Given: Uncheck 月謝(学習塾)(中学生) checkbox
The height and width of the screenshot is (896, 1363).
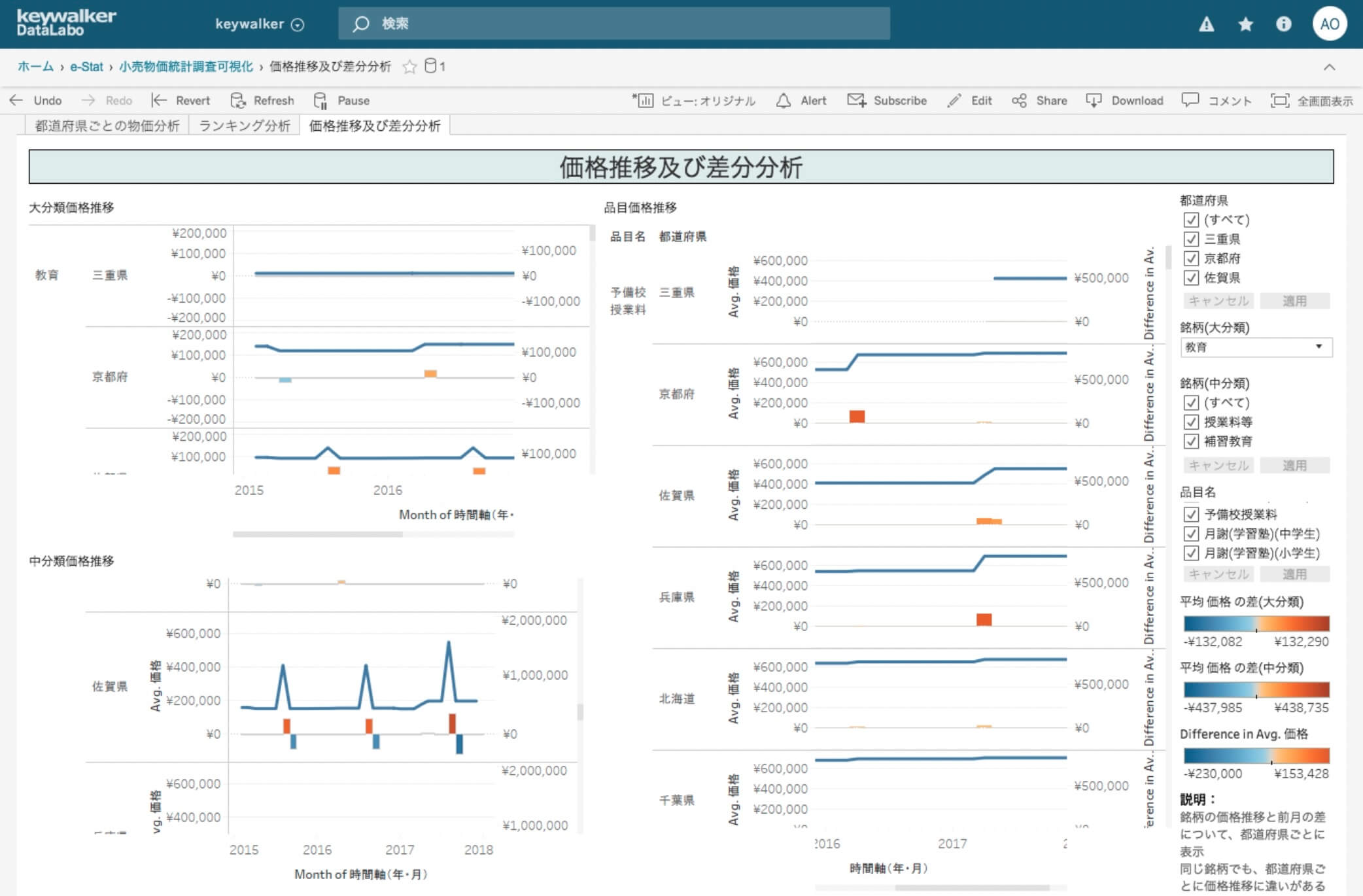Looking at the screenshot, I should [x=1191, y=534].
